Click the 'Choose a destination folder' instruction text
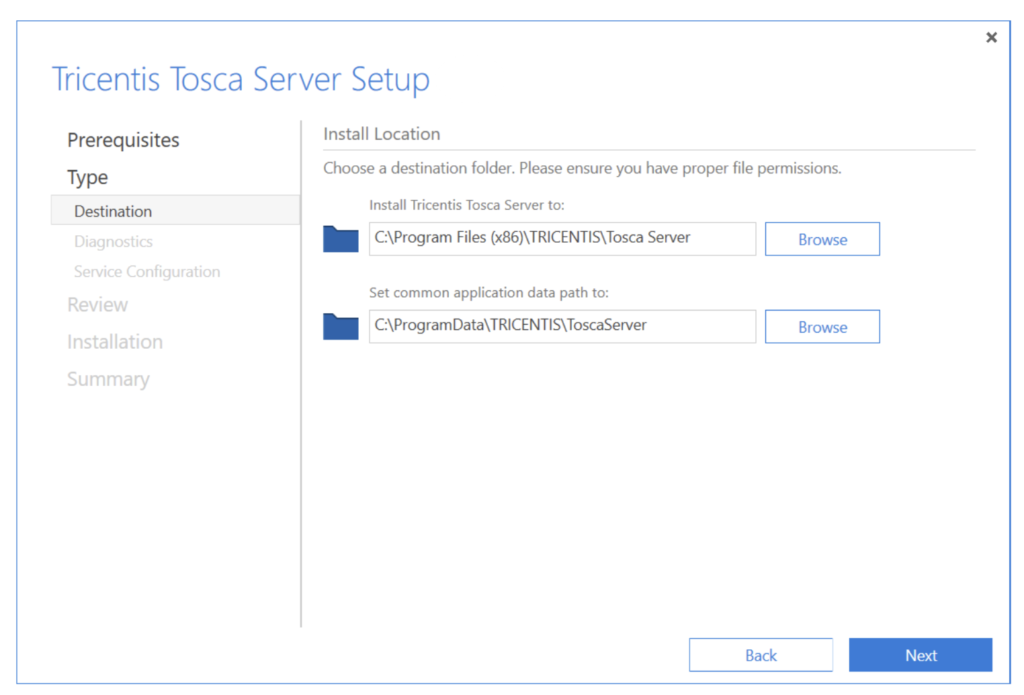Viewport: 1024px width, 695px height. tap(582, 168)
